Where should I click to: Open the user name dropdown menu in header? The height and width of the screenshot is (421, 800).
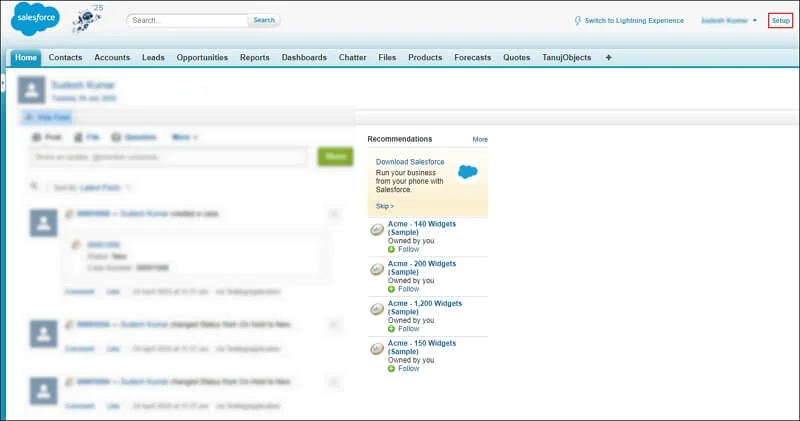click(729, 20)
